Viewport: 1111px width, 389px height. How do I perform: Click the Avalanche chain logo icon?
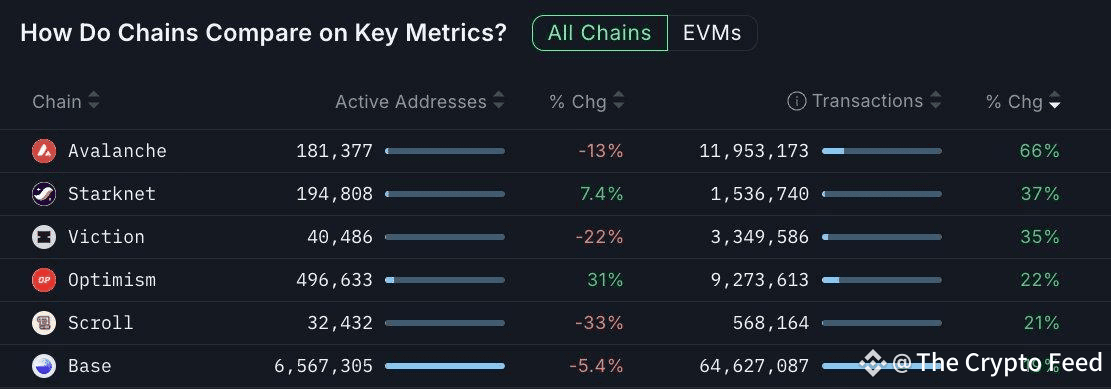click(44, 151)
